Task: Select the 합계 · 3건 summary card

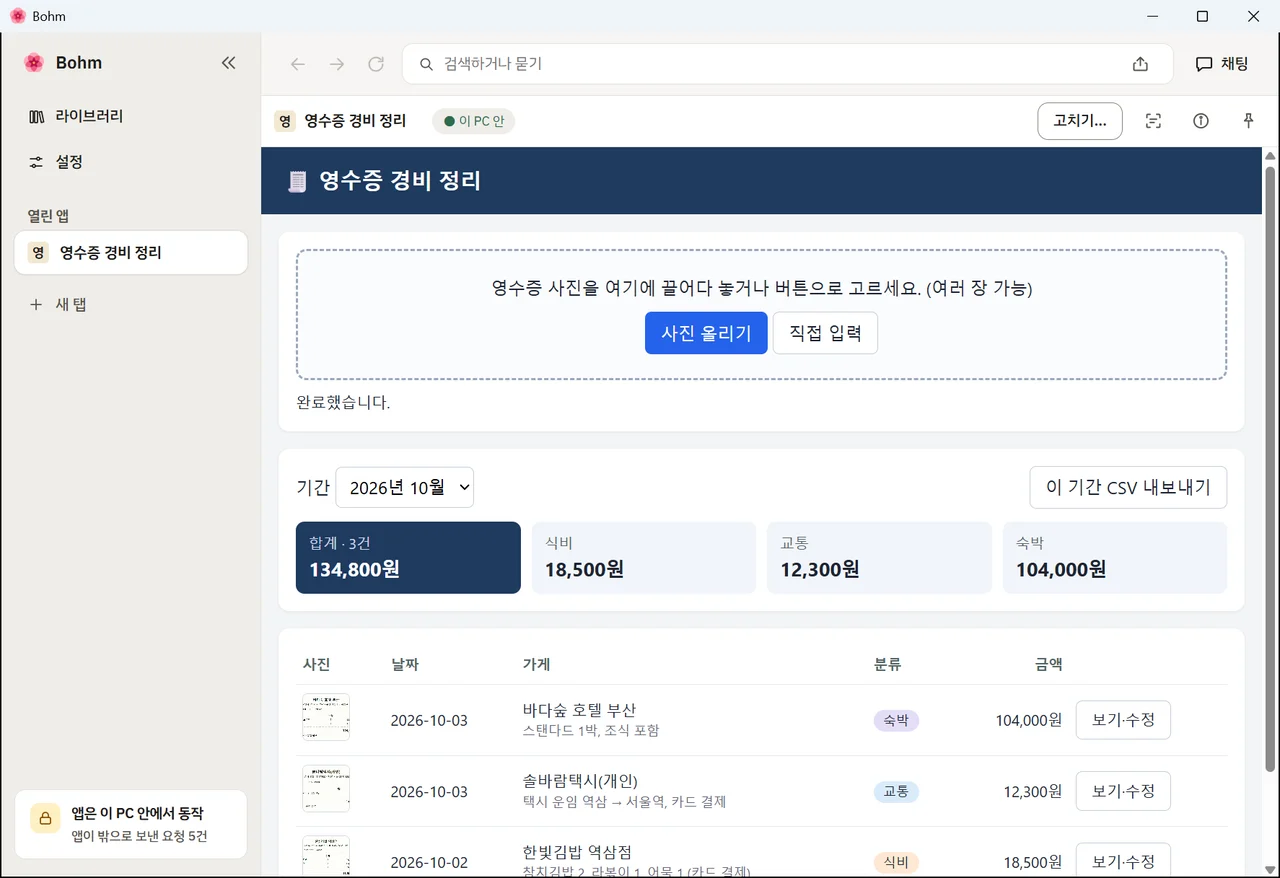Action: [x=408, y=558]
